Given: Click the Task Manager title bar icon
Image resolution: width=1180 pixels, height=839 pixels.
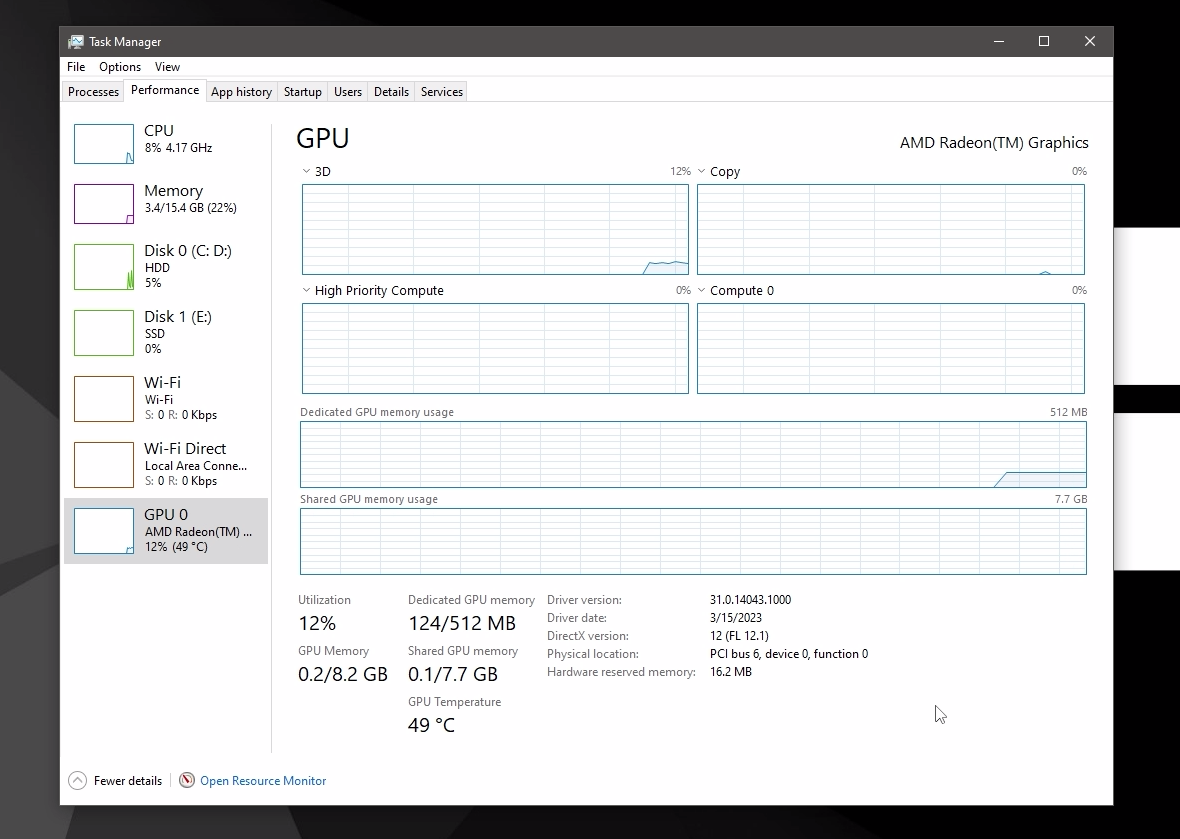Looking at the screenshot, I should [x=77, y=41].
